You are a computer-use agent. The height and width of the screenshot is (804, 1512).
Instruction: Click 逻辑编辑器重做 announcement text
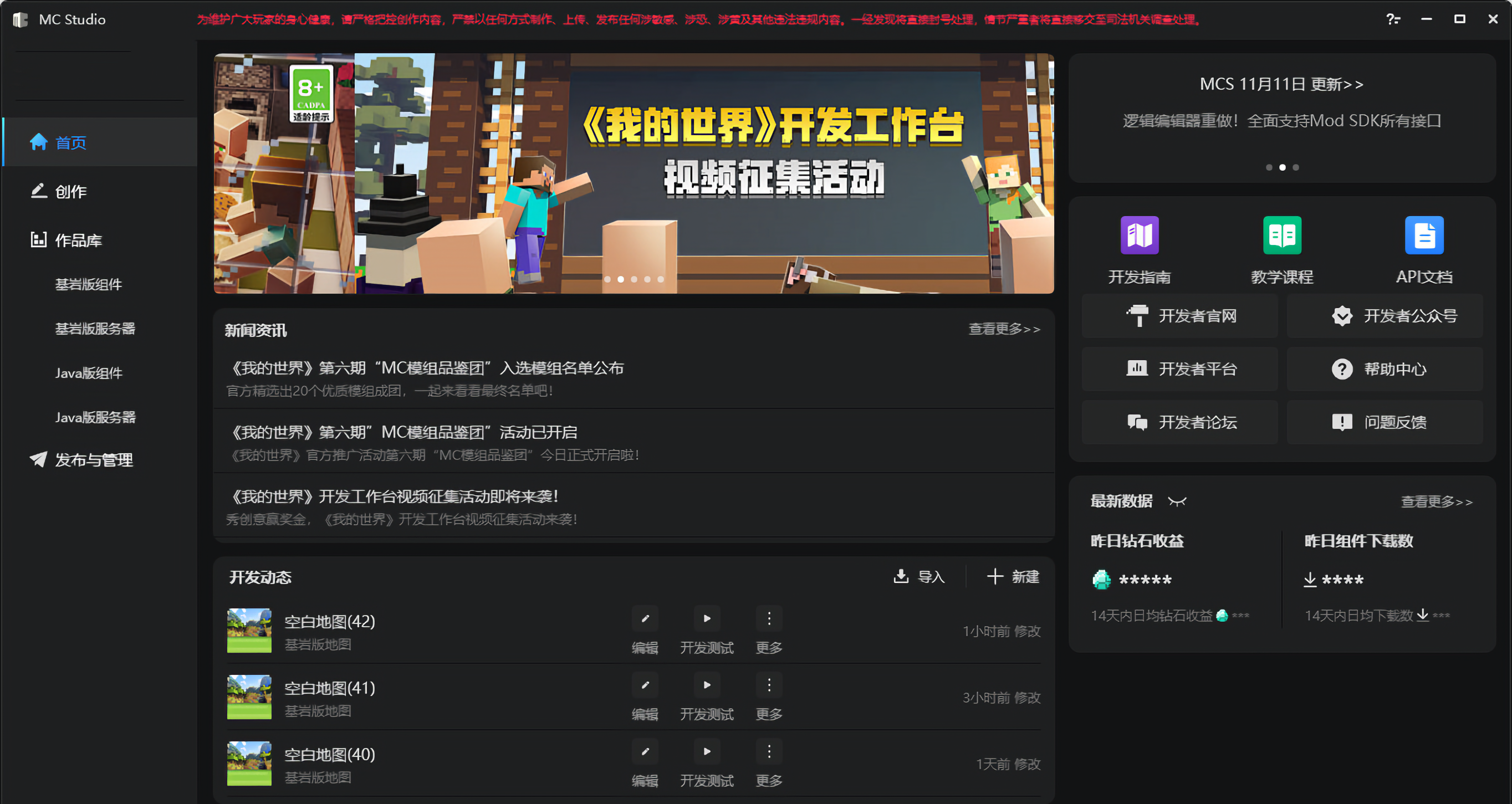(x=1281, y=121)
